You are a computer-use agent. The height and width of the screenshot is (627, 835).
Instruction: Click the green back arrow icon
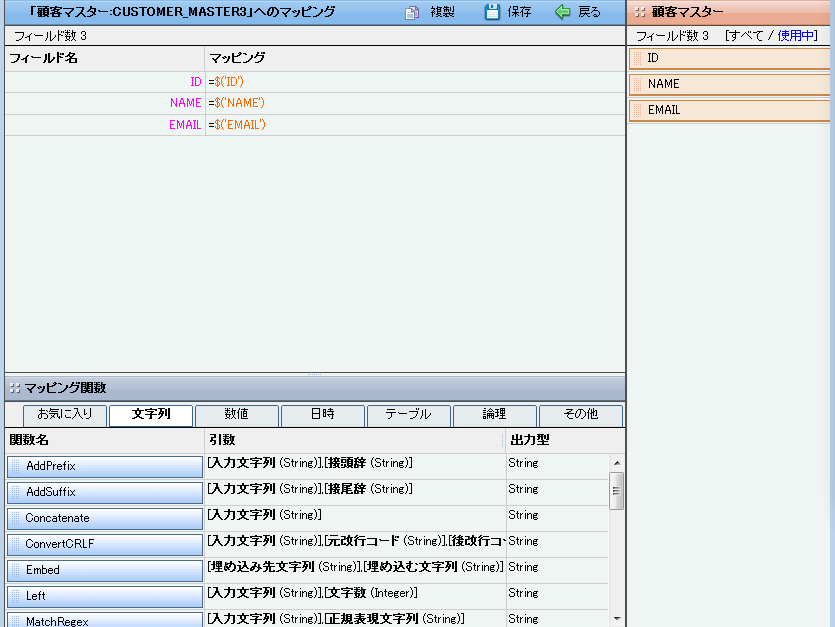pyautogui.click(x=562, y=12)
